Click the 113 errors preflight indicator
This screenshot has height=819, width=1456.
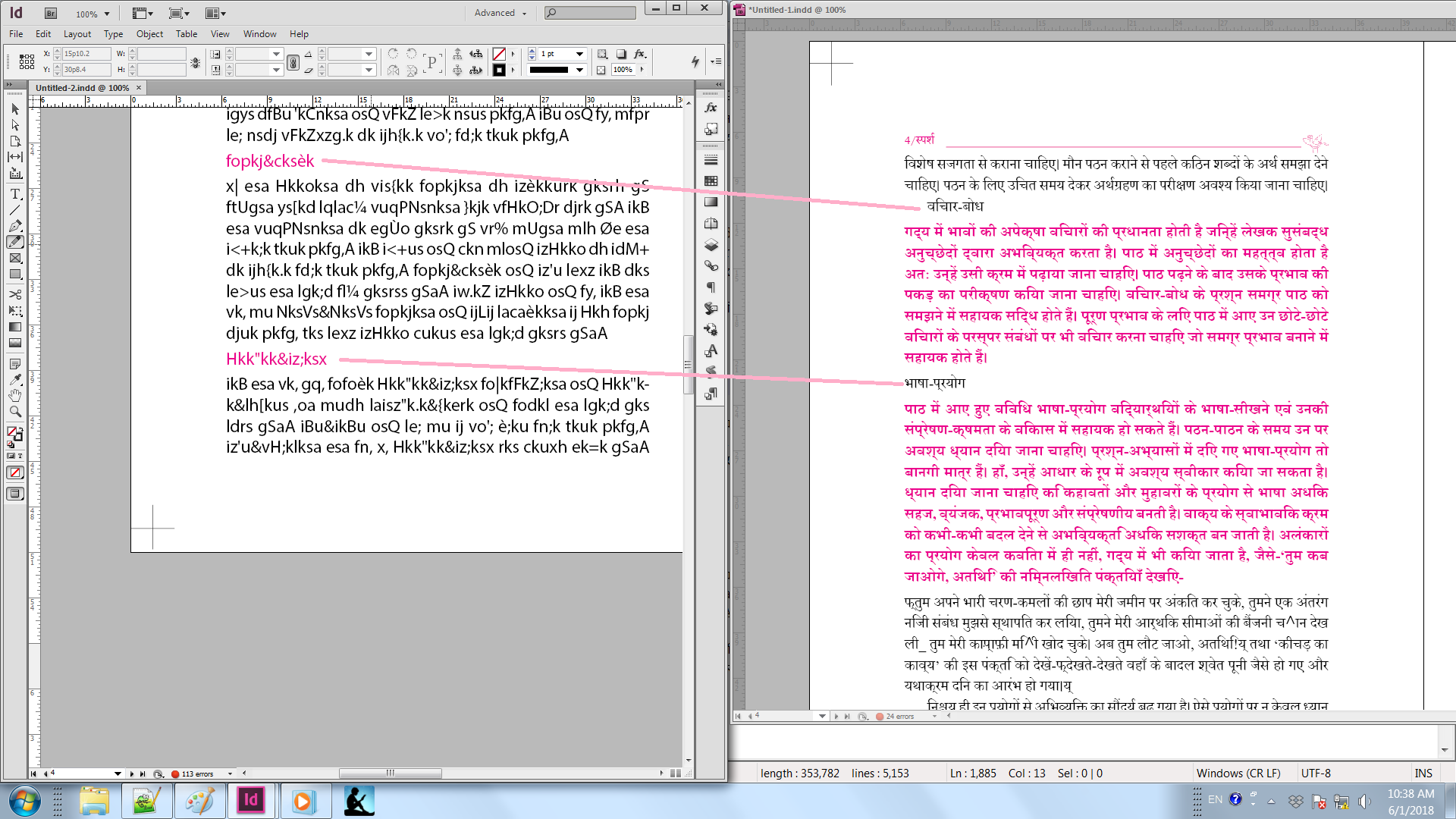(x=193, y=774)
